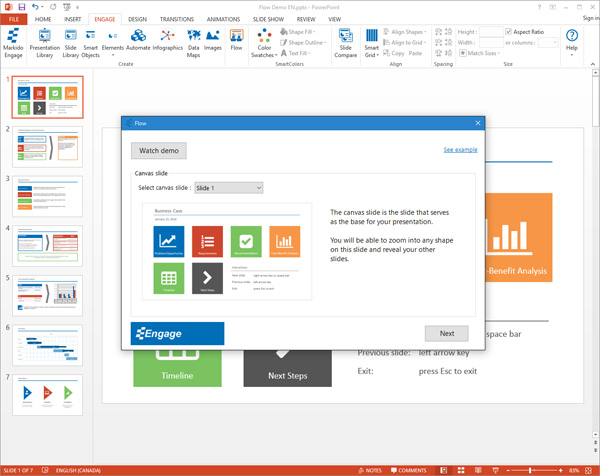Open the Presentation Library
Viewport: 600px width, 476px height.
tap(44, 40)
